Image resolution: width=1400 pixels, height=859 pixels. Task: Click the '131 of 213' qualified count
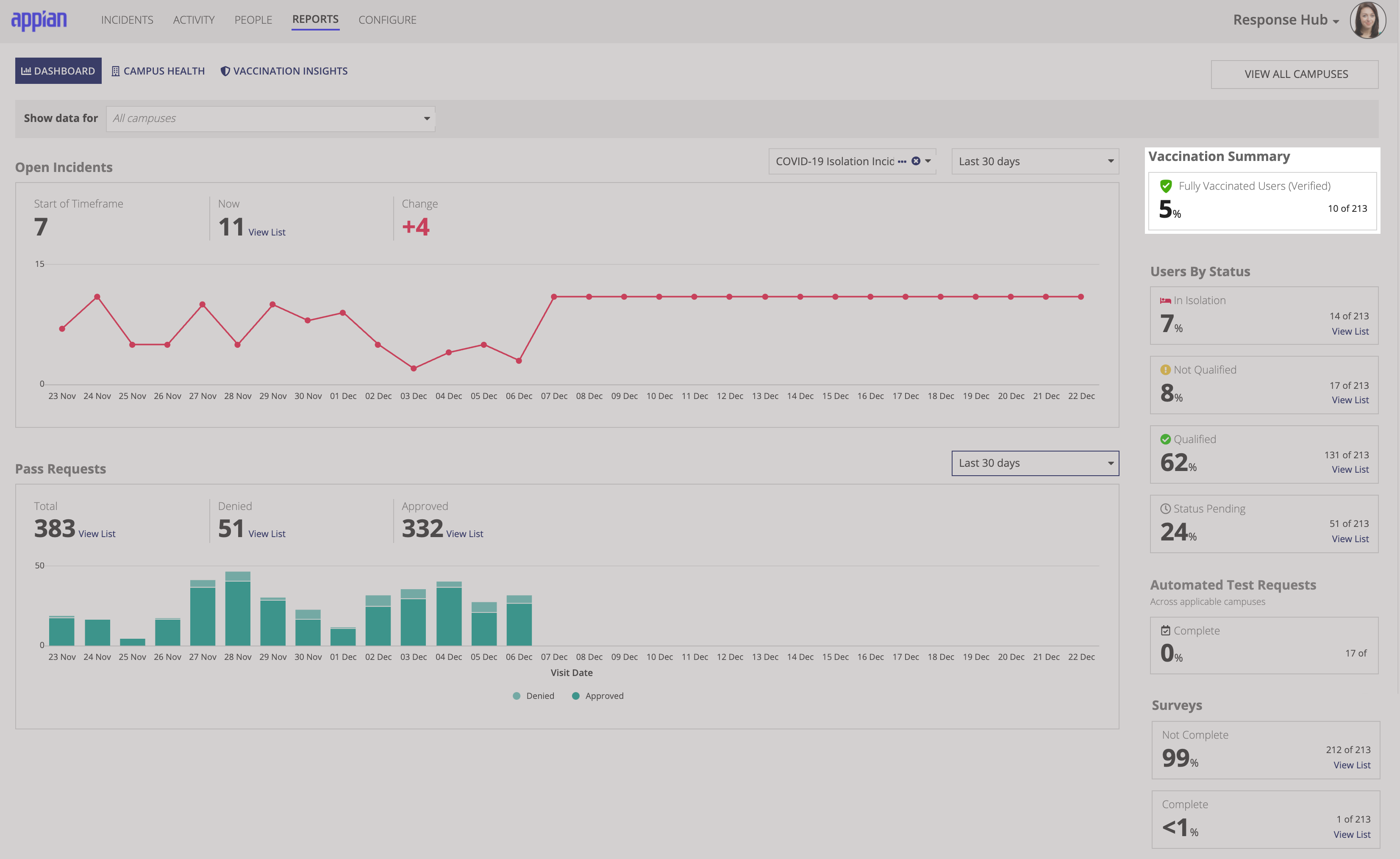coord(1346,455)
